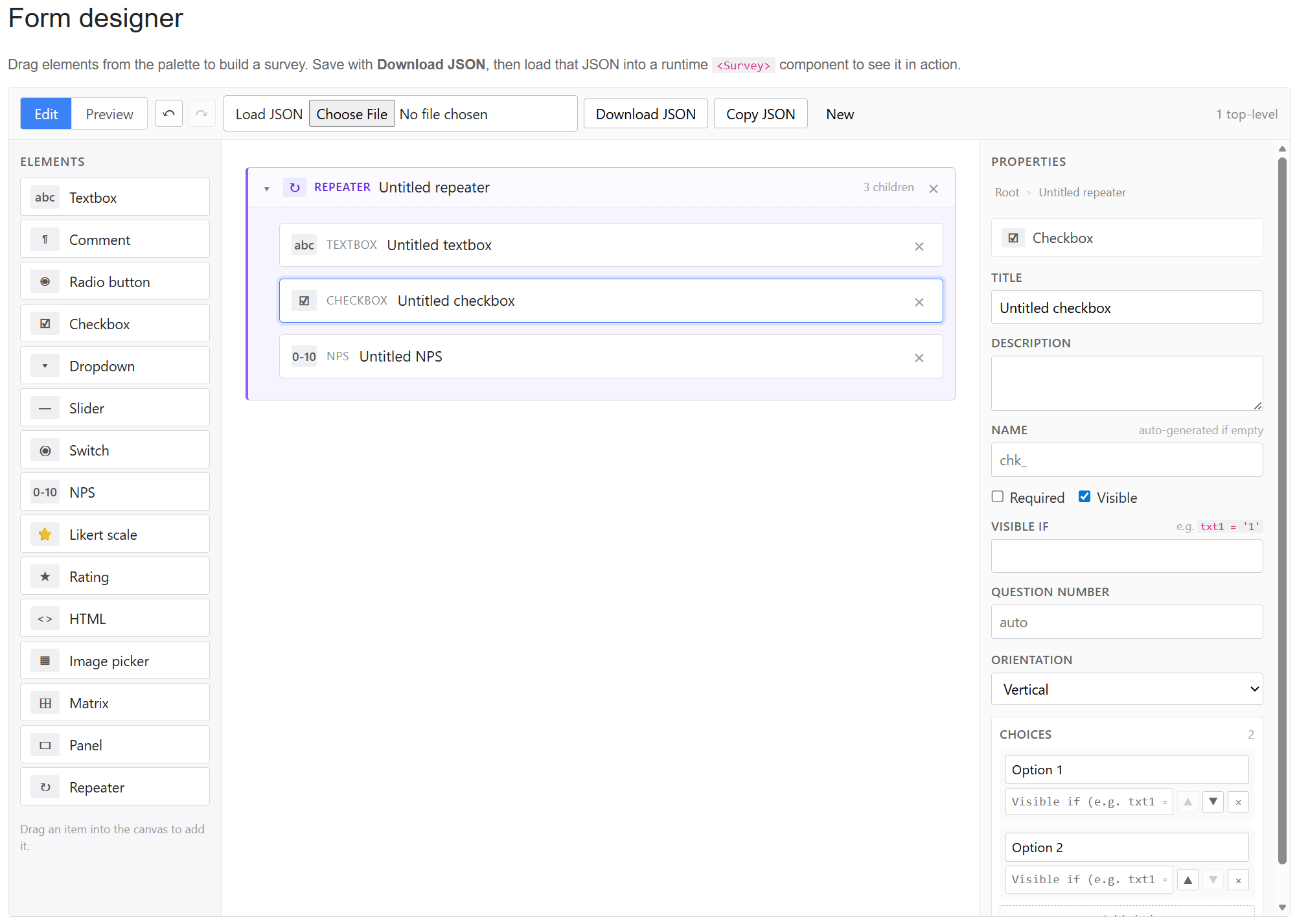Click the Dropdown element in palette

[x=115, y=366]
